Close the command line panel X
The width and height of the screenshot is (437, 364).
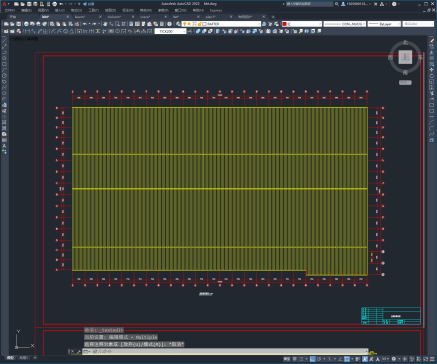(x=72, y=351)
